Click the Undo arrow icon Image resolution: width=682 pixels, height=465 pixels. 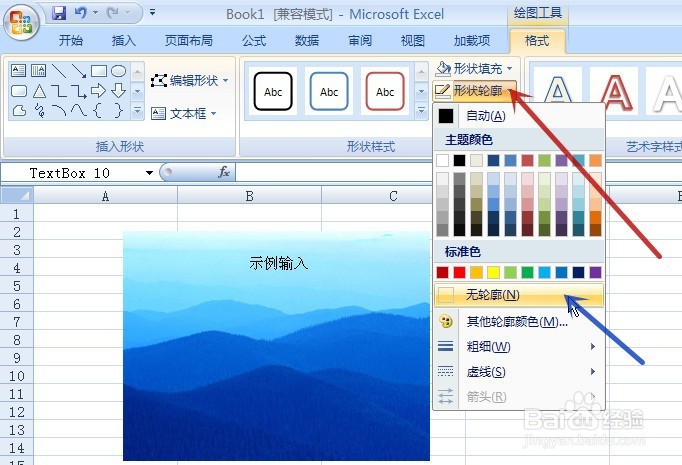point(81,13)
